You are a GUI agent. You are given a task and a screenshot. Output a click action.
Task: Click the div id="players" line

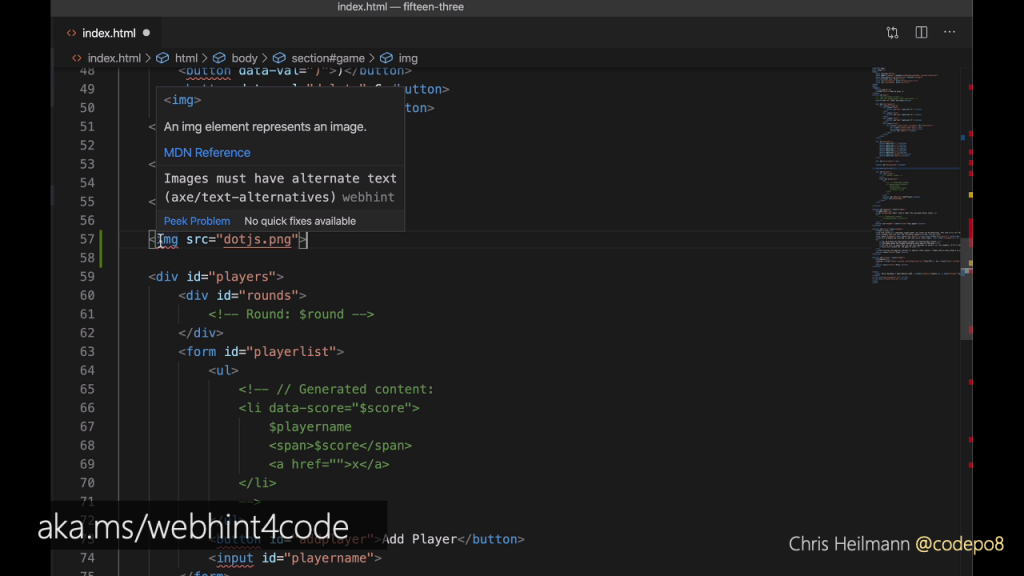coord(216,276)
